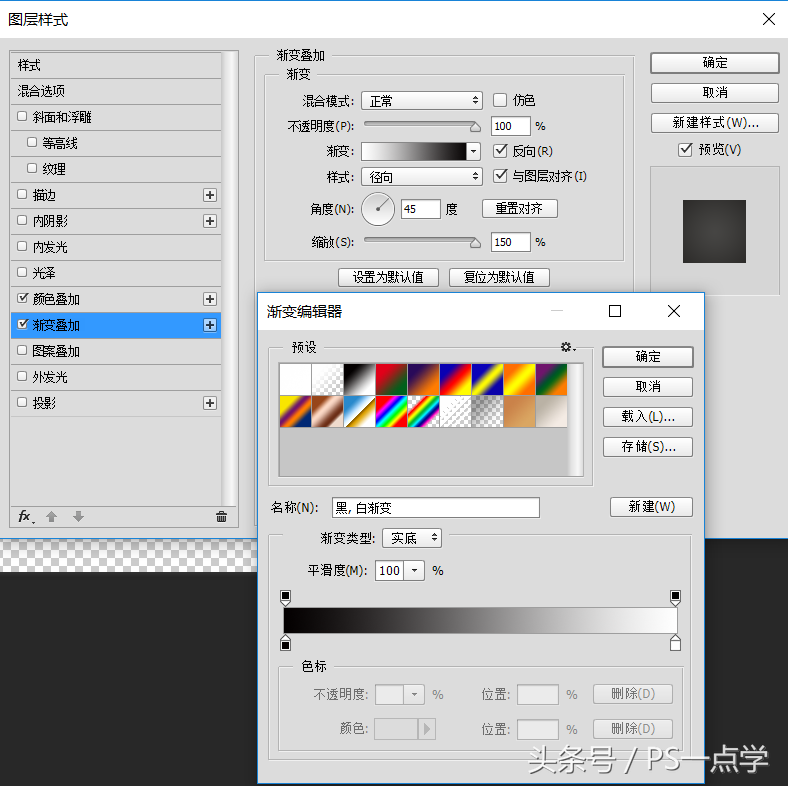Select the 光泽 style entry
This screenshot has height=786, width=788.
coord(116,273)
